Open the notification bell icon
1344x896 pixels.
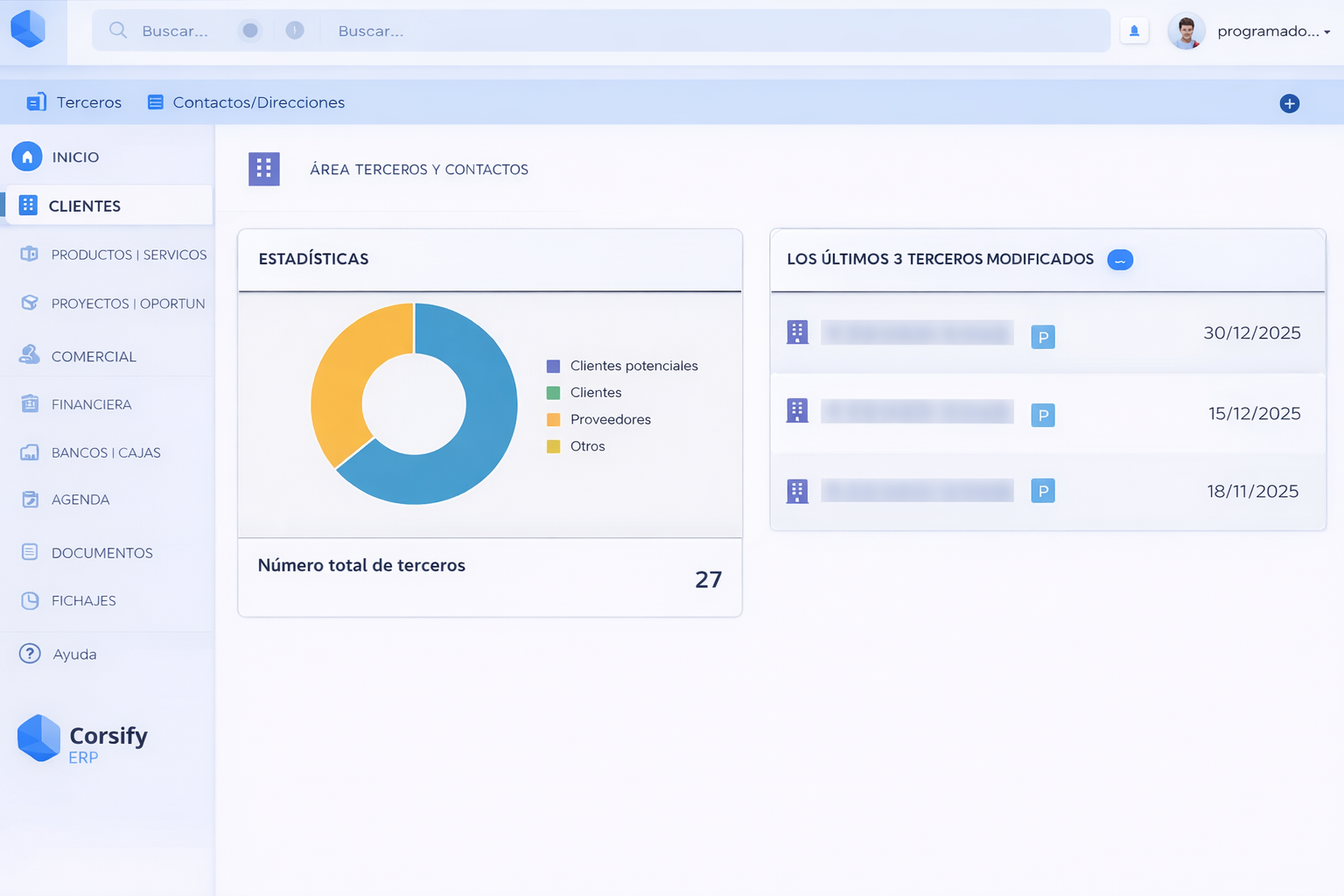click(1134, 30)
